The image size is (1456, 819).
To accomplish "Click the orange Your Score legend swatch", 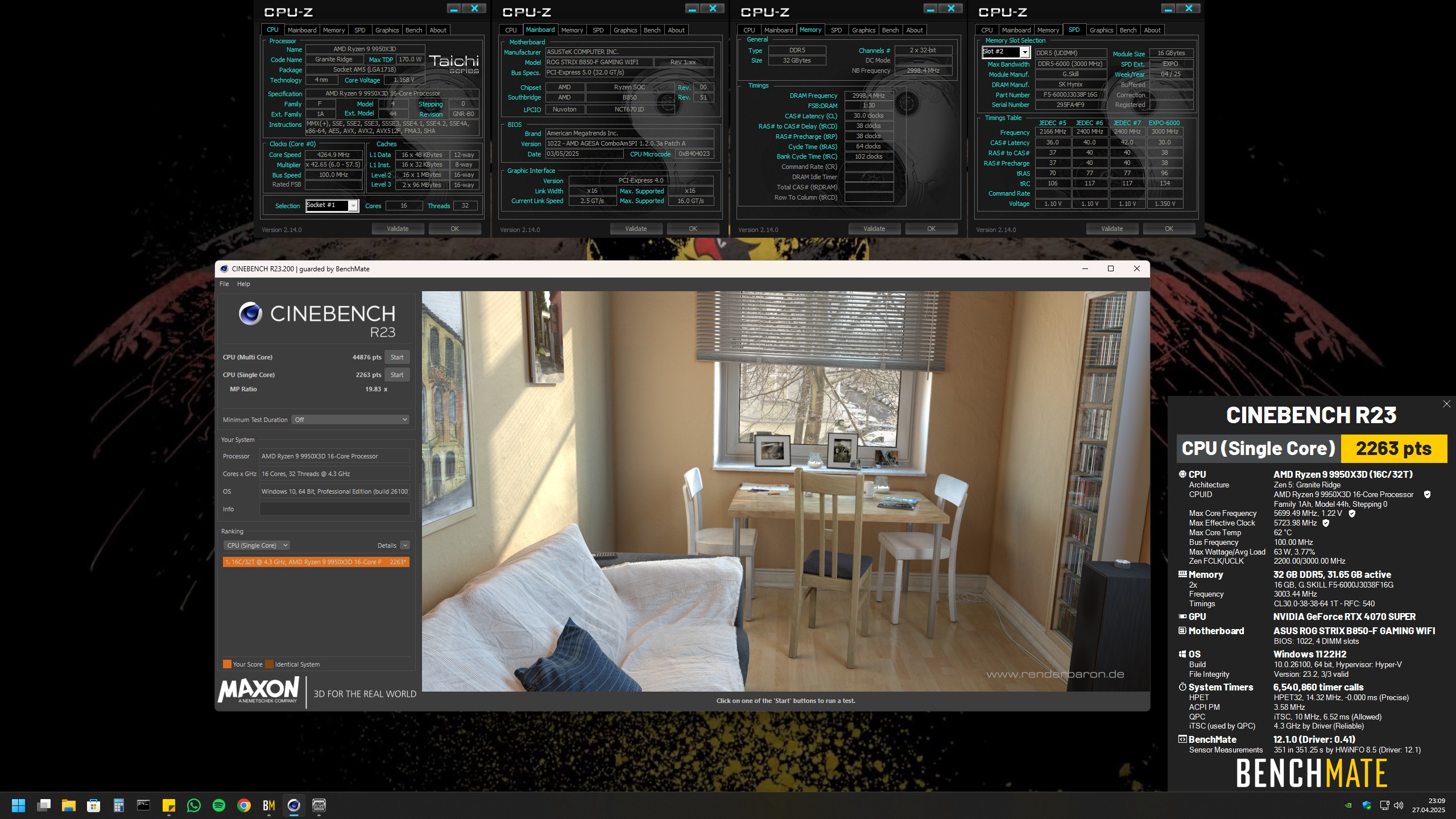I will pos(227,664).
